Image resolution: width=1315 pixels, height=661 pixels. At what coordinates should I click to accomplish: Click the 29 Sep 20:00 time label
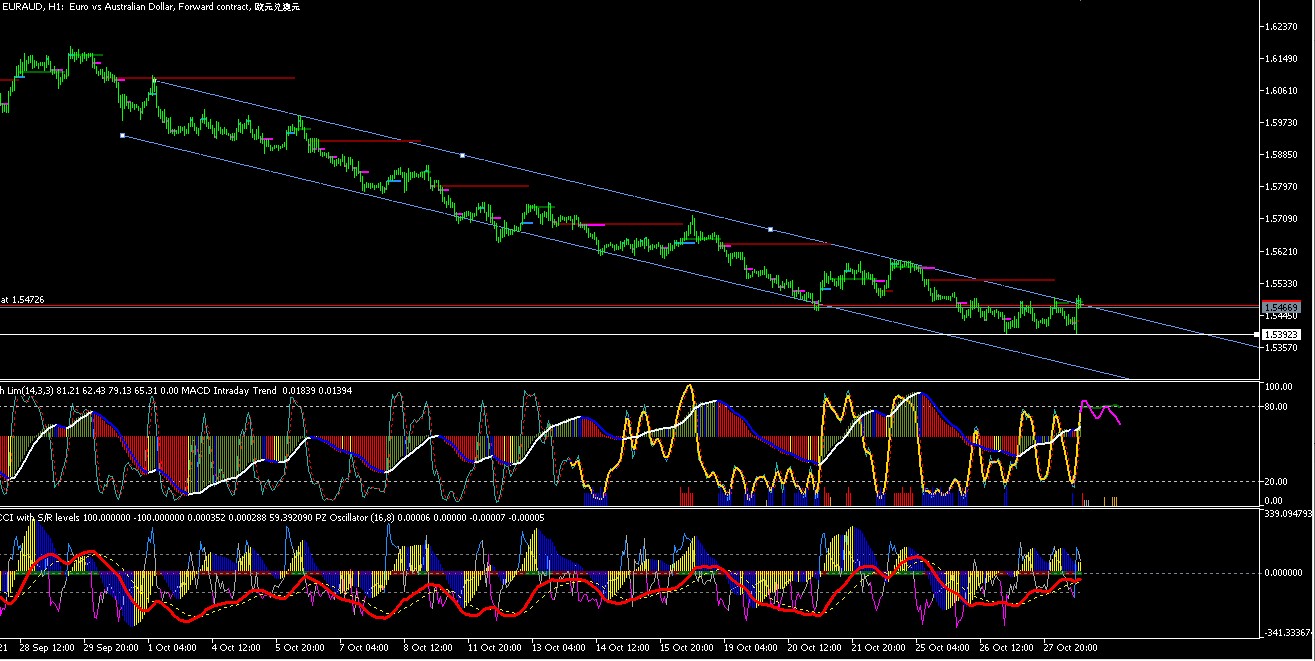pos(110,649)
